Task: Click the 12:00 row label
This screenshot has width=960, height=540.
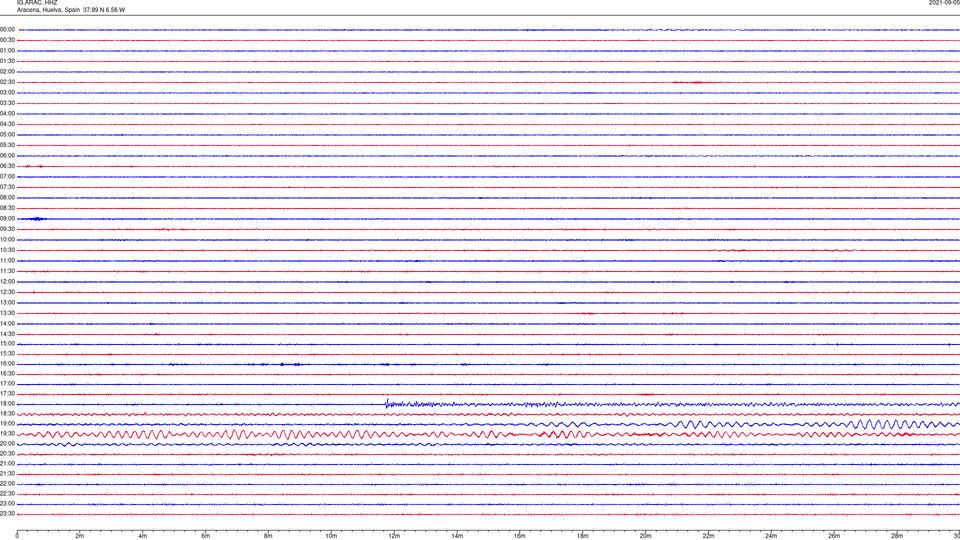Action: click(7, 282)
